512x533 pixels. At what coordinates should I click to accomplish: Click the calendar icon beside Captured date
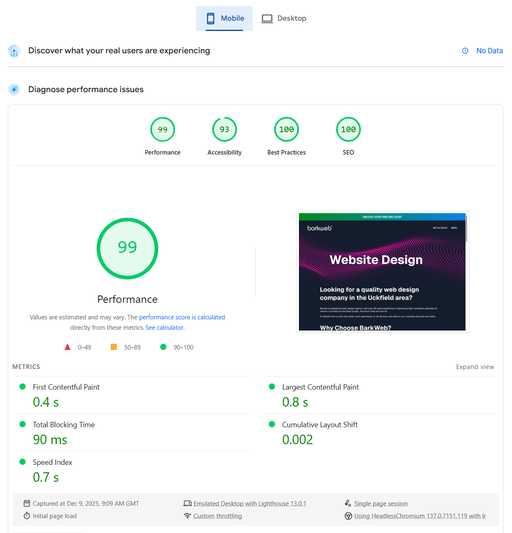pyautogui.click(x=27, y=503)
